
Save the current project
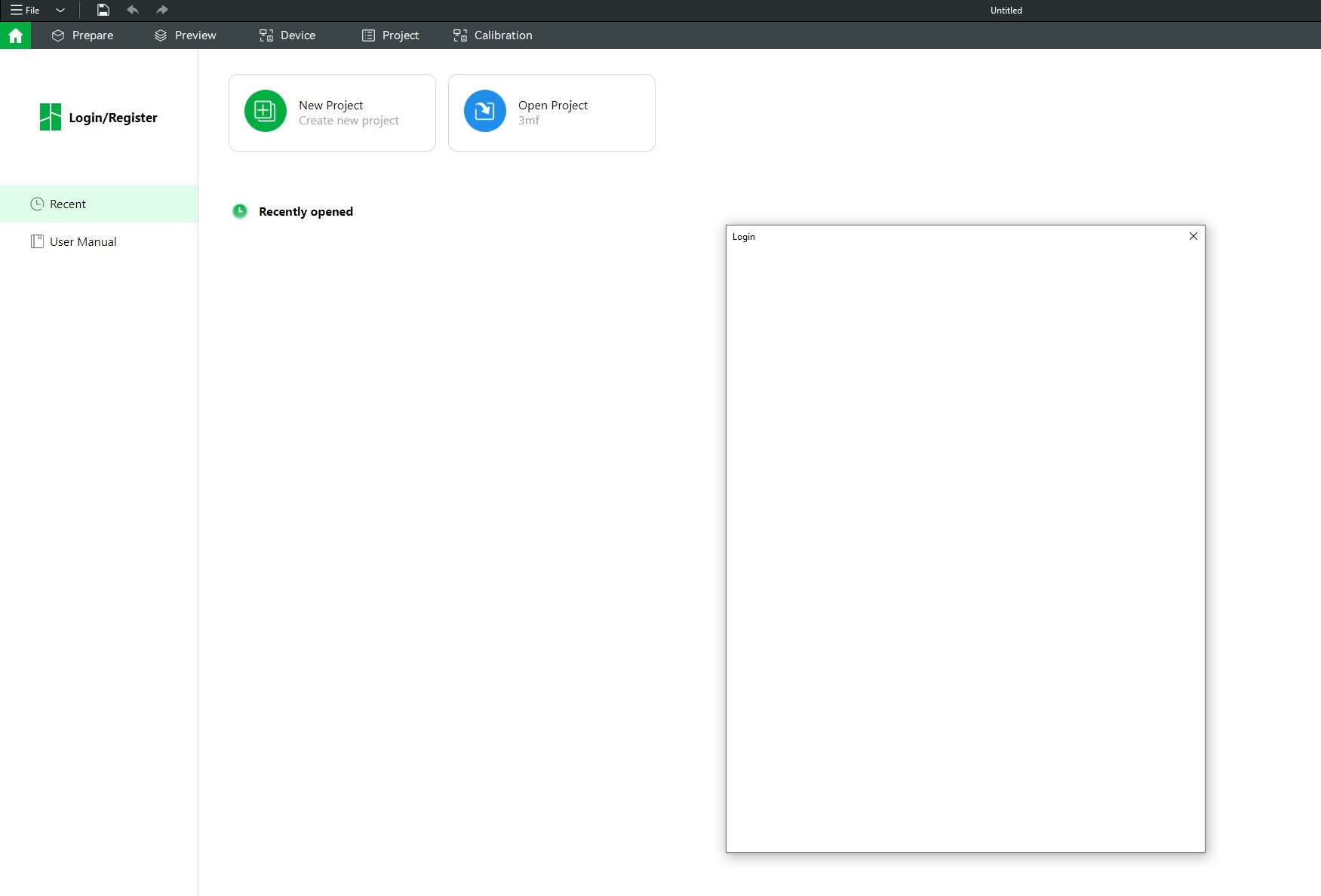click(x=103, y=10)
